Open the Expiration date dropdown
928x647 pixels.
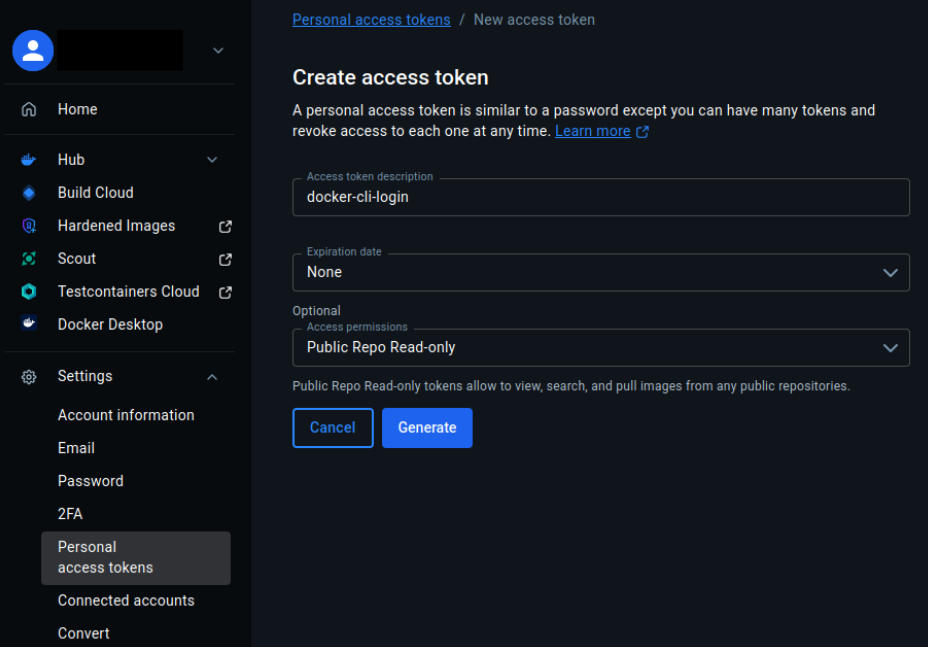click(x=600, y=272)
